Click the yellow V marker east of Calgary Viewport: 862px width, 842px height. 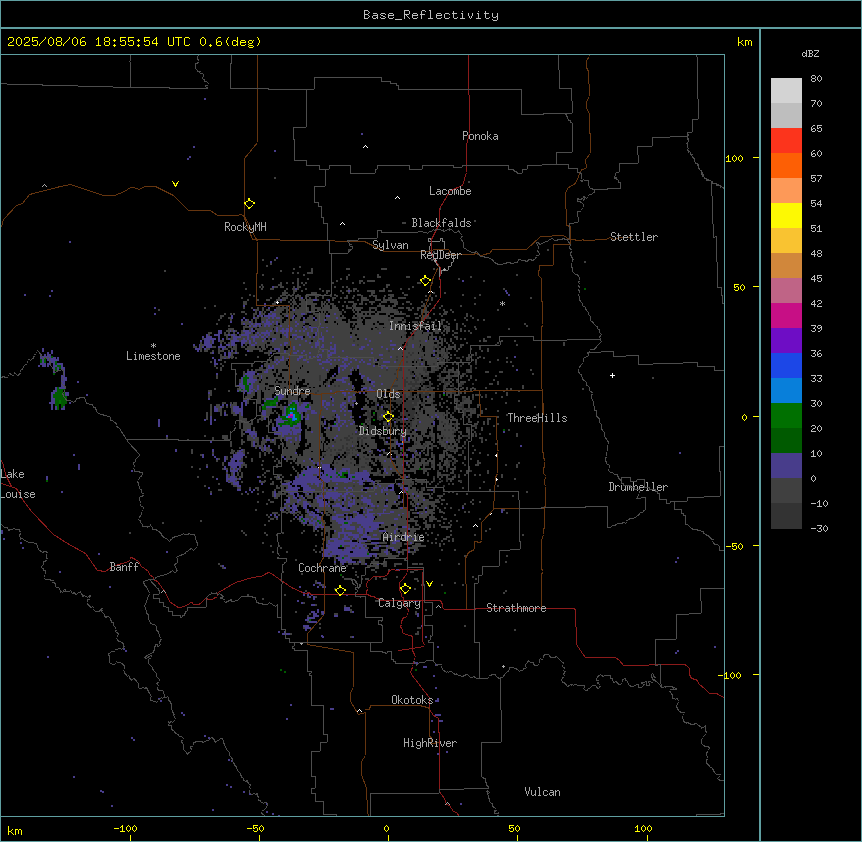[x=429, y=584]
